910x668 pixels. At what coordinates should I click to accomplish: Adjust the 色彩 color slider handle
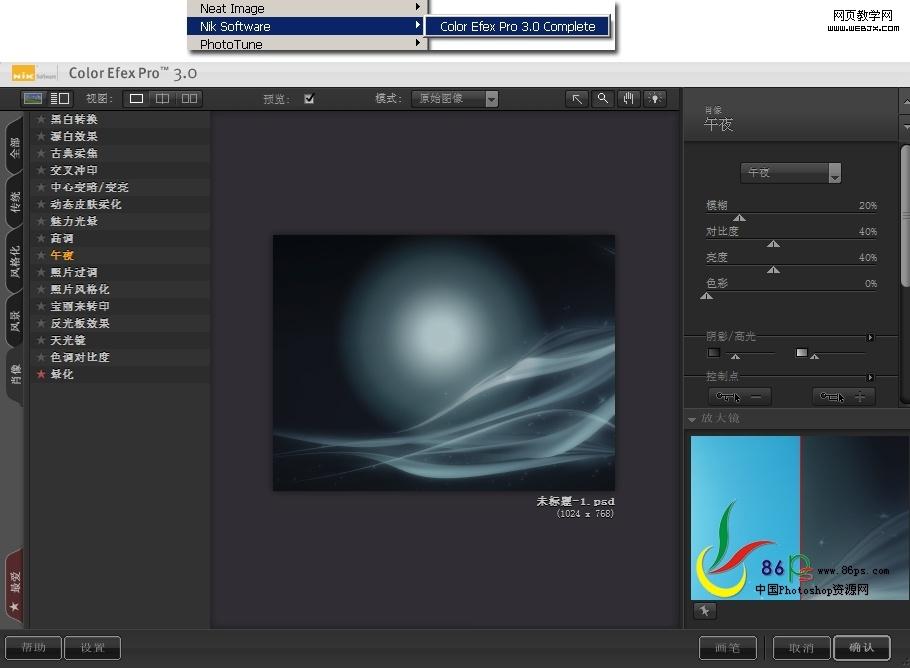tap(706, 296)
